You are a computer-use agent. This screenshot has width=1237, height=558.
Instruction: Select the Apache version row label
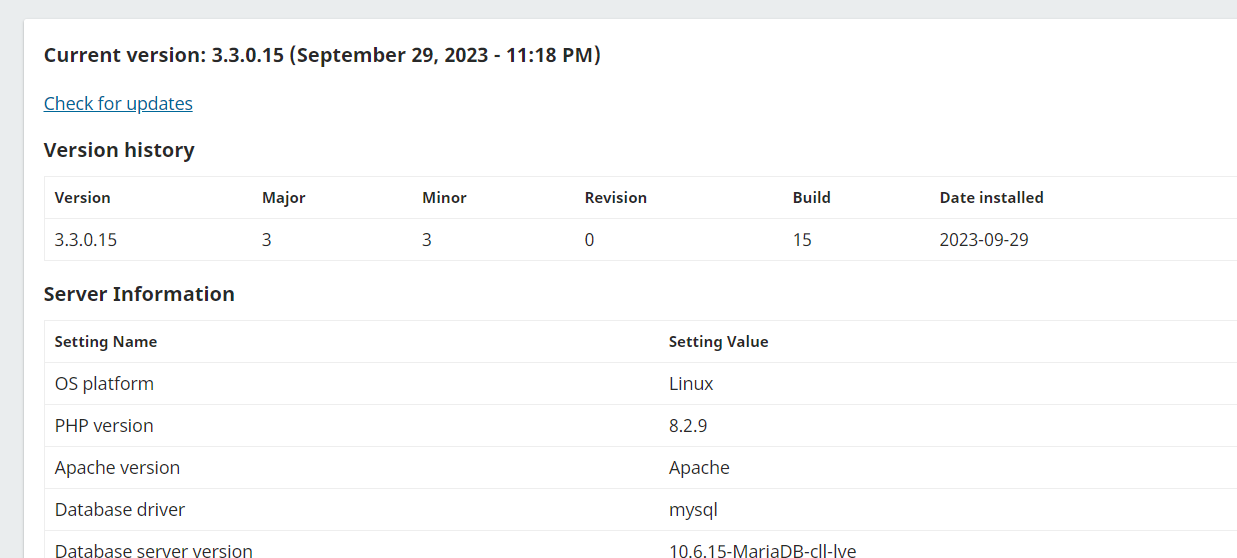point(118,468)
